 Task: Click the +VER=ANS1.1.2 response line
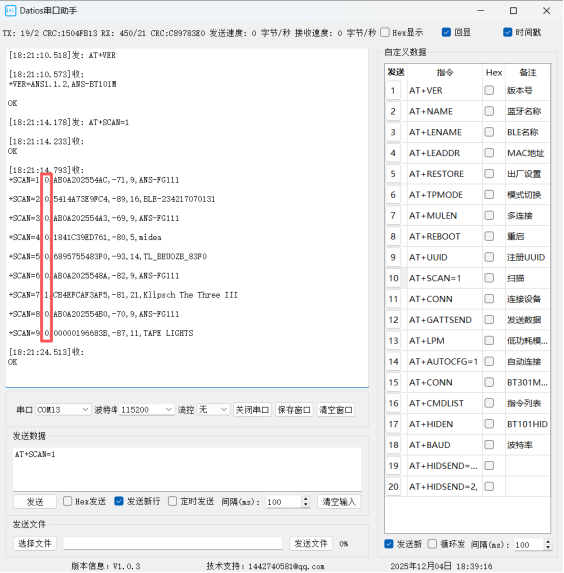(63, 84)
